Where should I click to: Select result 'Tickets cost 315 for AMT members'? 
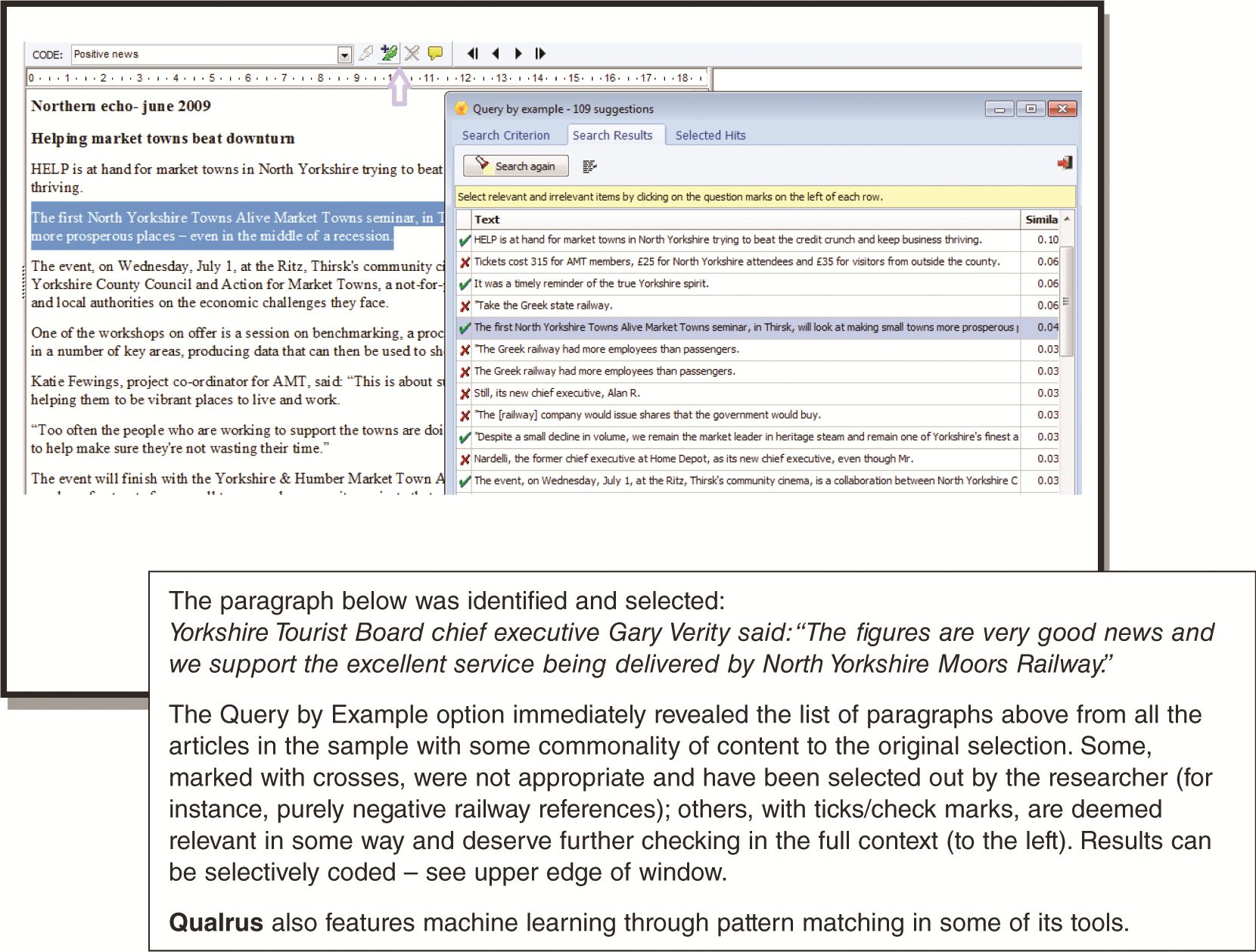[737, 262]
